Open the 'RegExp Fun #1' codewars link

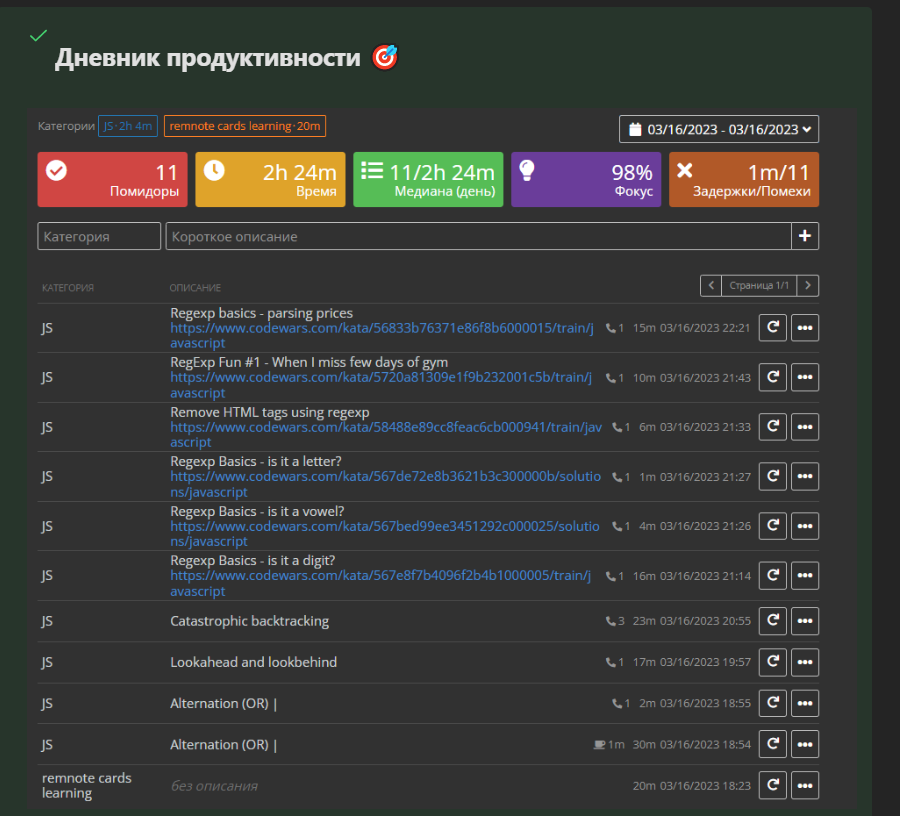tap(380, 378)
